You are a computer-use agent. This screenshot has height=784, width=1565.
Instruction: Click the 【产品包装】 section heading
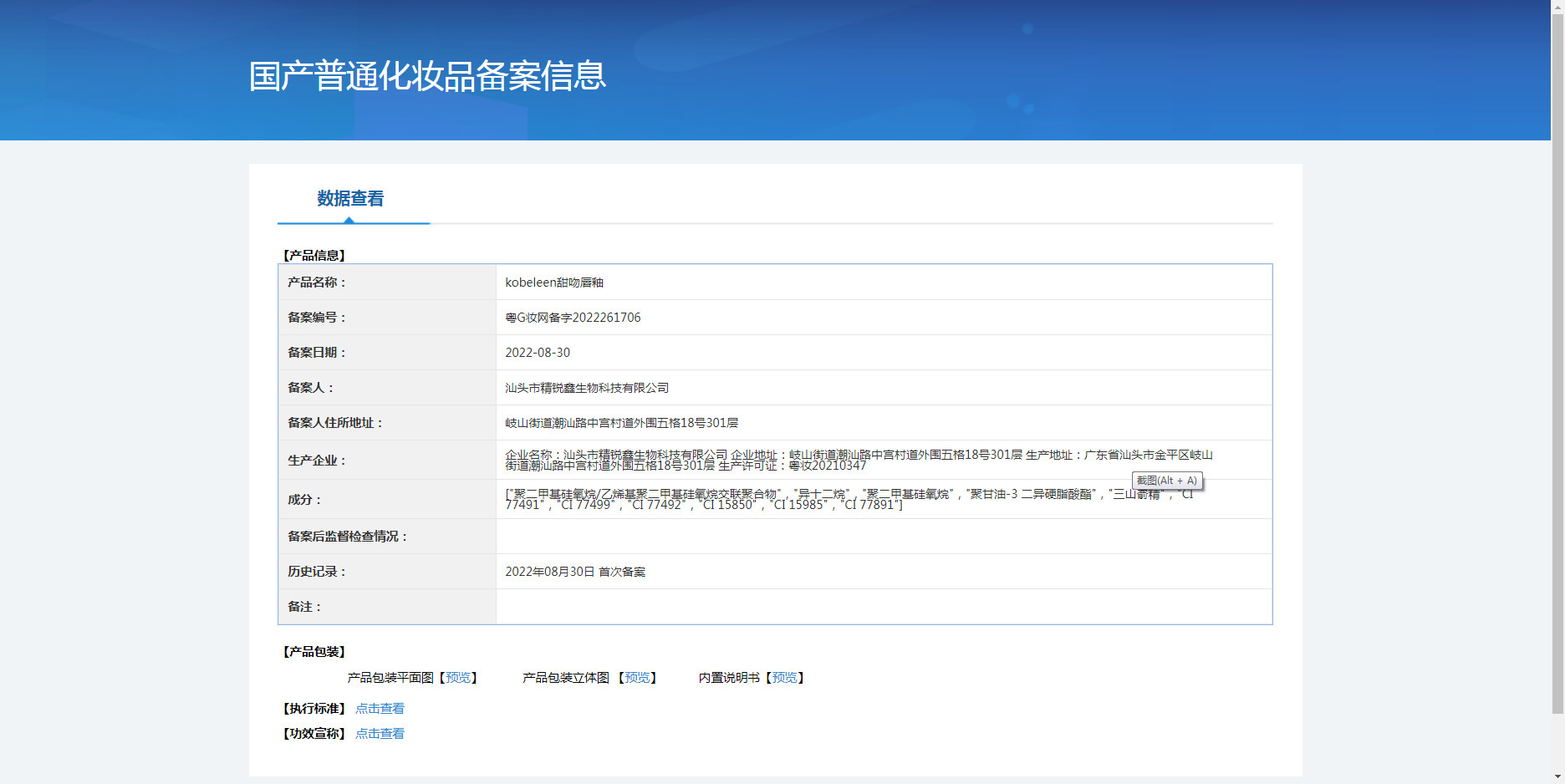(314, 652)
